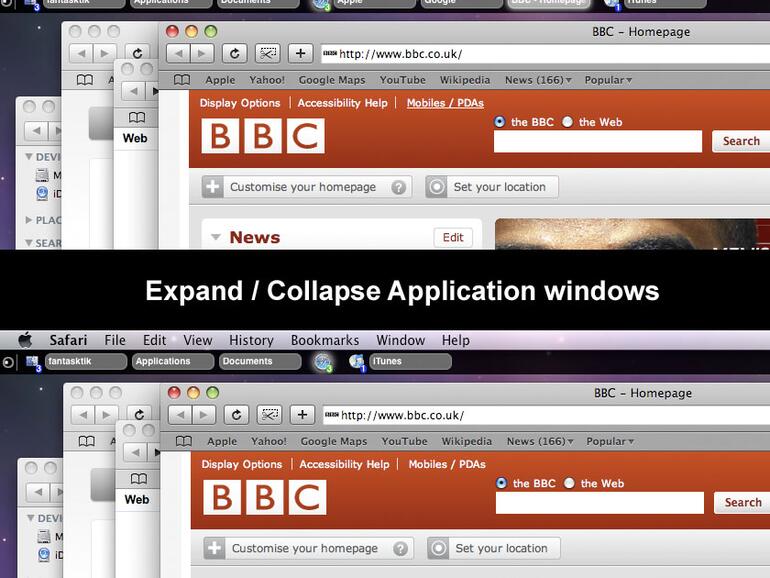This screenshot has width=770, height=578.
Task: Click the BBC logo on upper page
Action: [263, 136]
